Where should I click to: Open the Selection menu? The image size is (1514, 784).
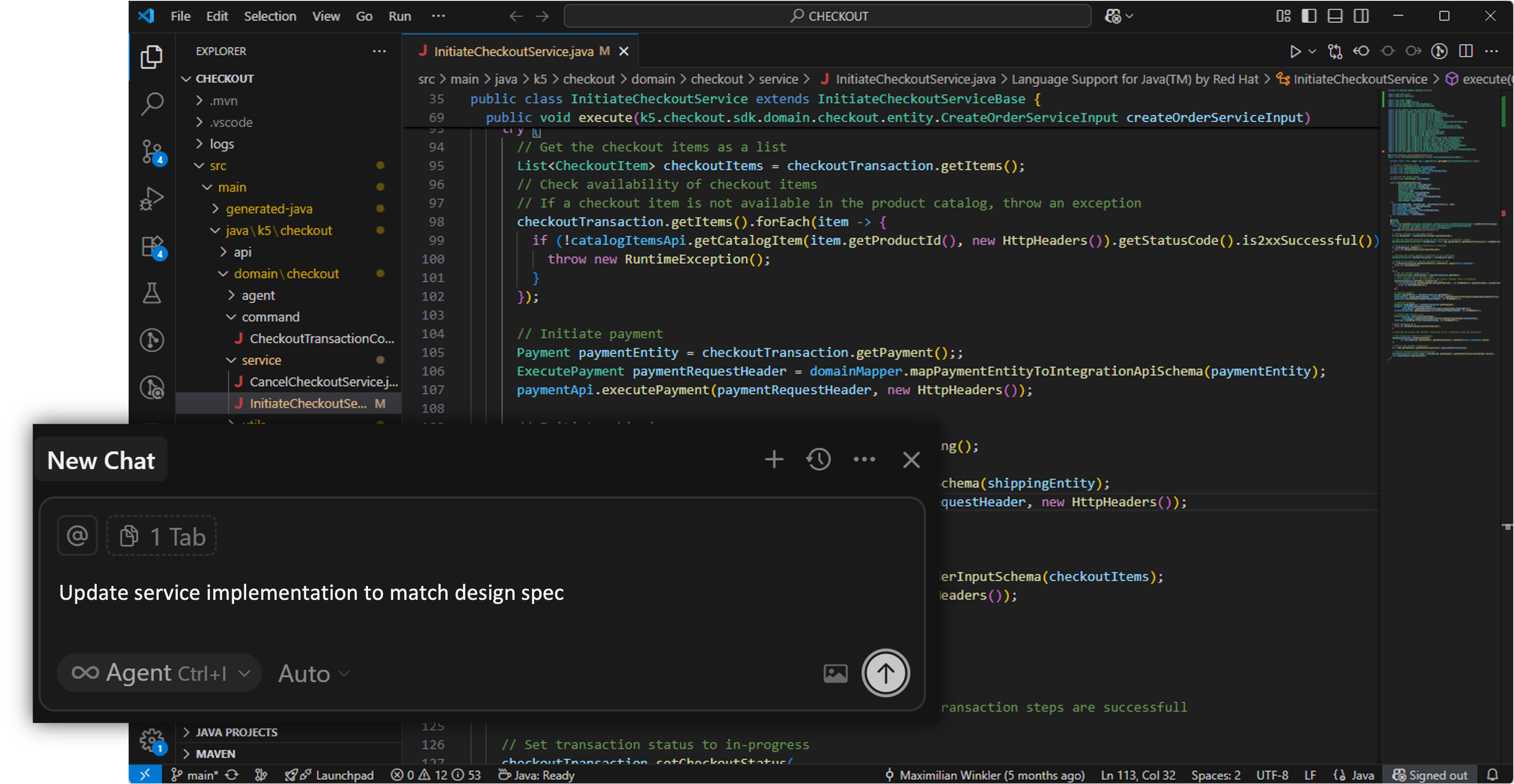click(x=270, y=16)
